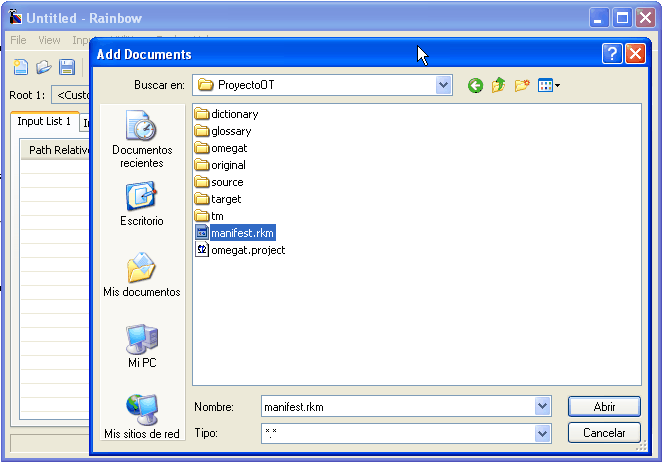Image resolution: width=663 pixels, height=462 pixels.
Task: Go up one folder level
Action: tap(498, 86)
